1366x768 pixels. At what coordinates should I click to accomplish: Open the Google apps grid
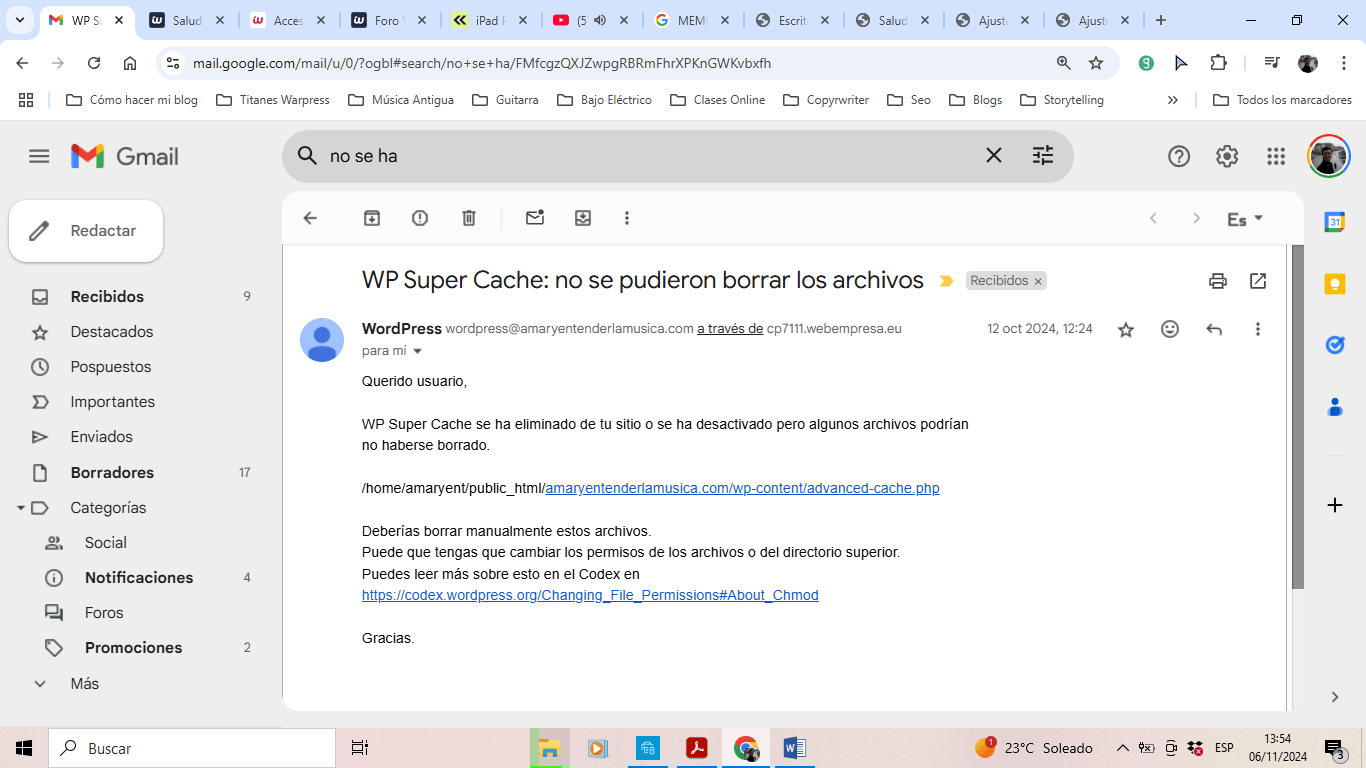click(x=1276, y=156)
